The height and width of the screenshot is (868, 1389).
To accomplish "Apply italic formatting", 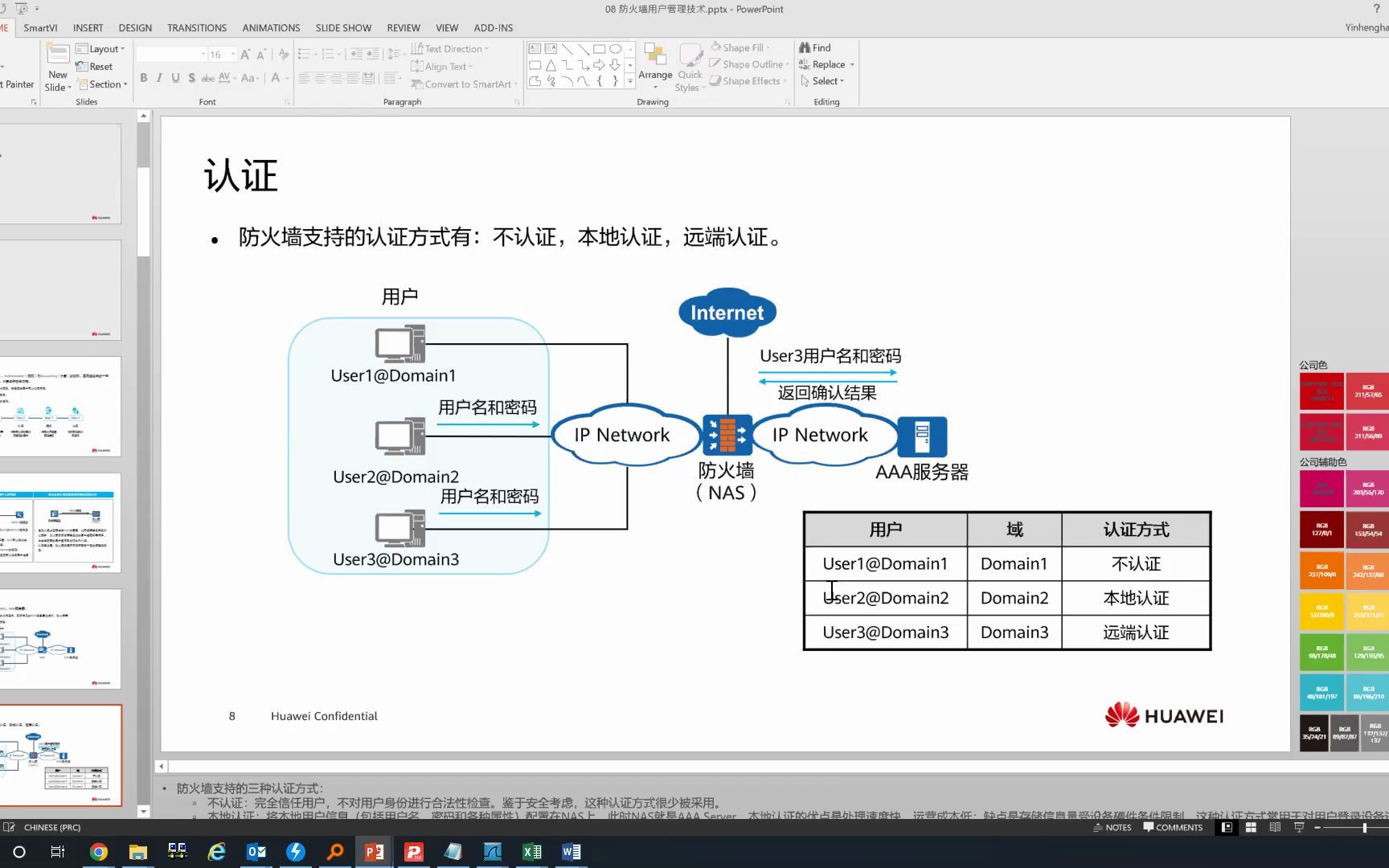I will 159,78.
